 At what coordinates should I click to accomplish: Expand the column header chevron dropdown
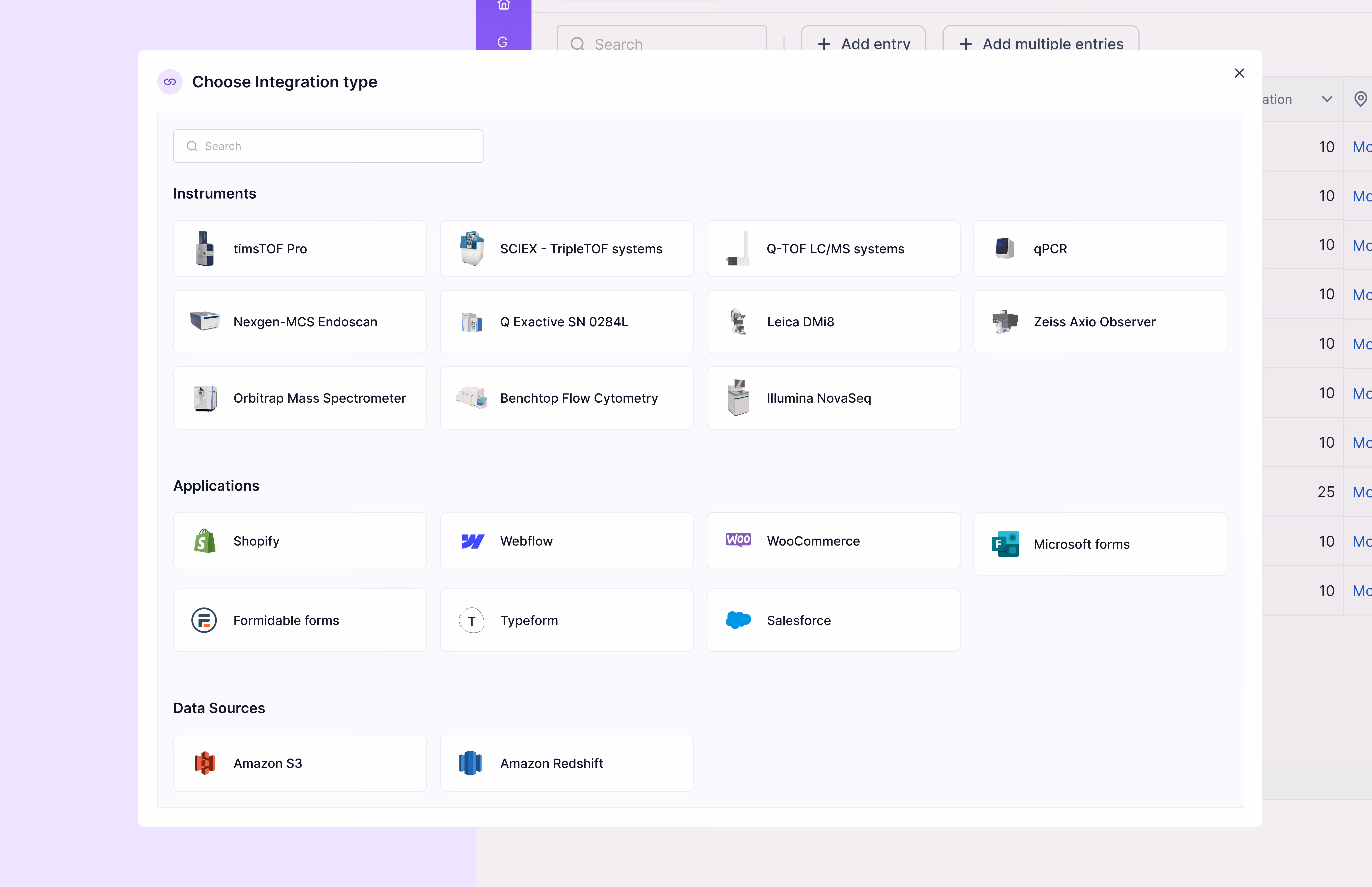coord(1327,99)
